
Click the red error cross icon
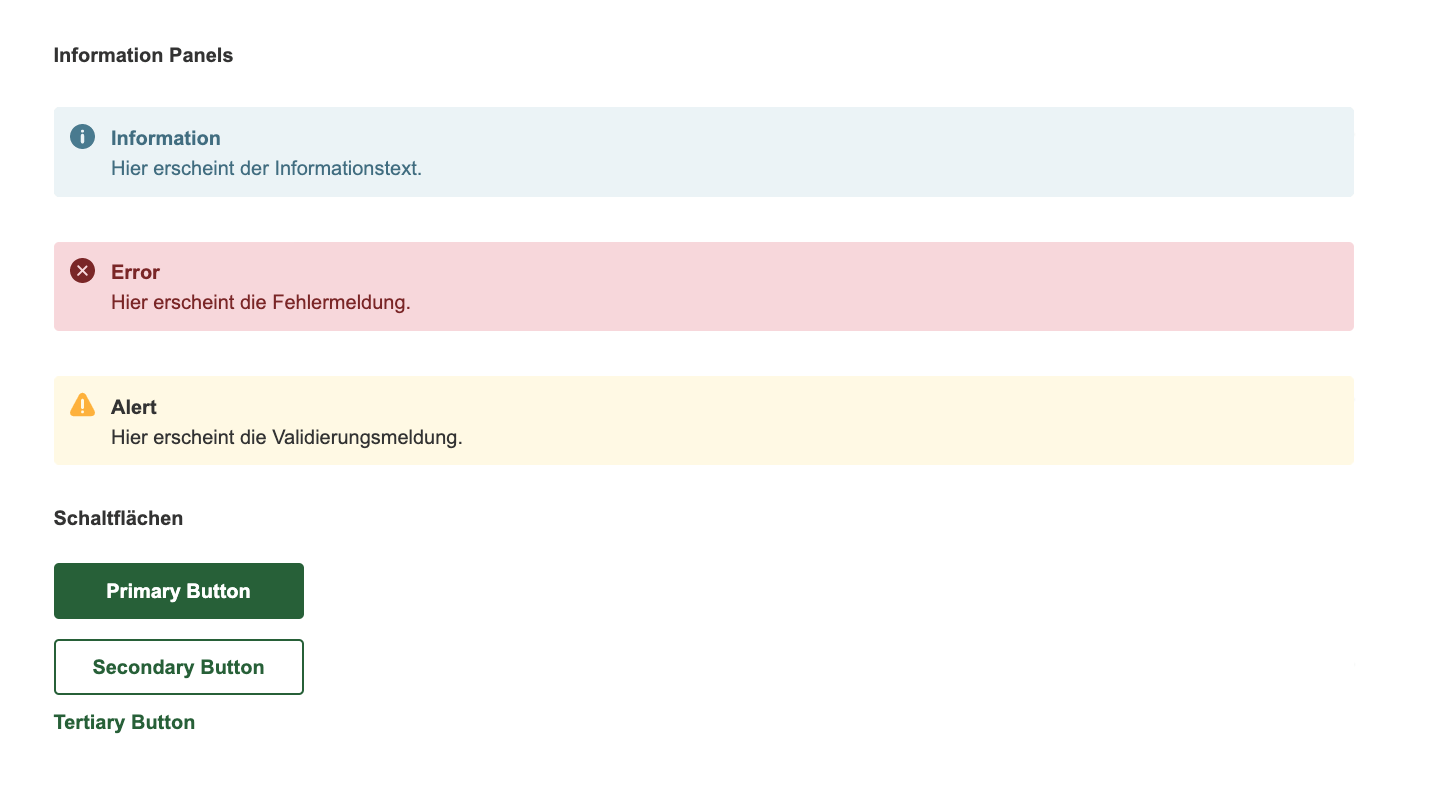pos(82,271)
